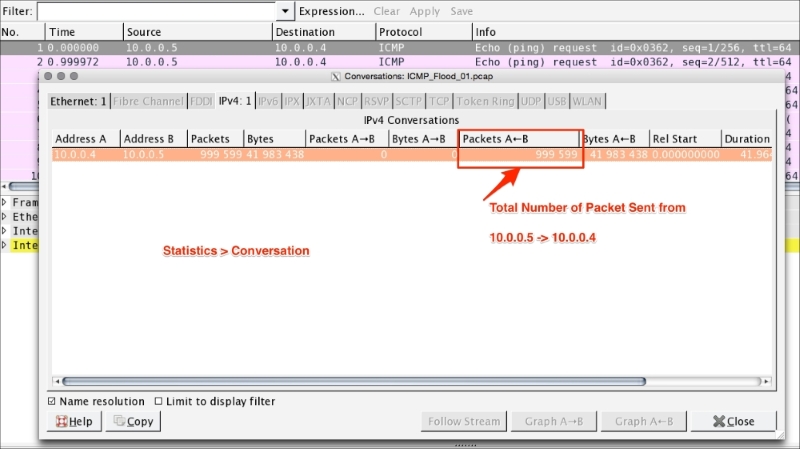
Task: Sort packet list by Source column
Action: click(x=197, y=32)
